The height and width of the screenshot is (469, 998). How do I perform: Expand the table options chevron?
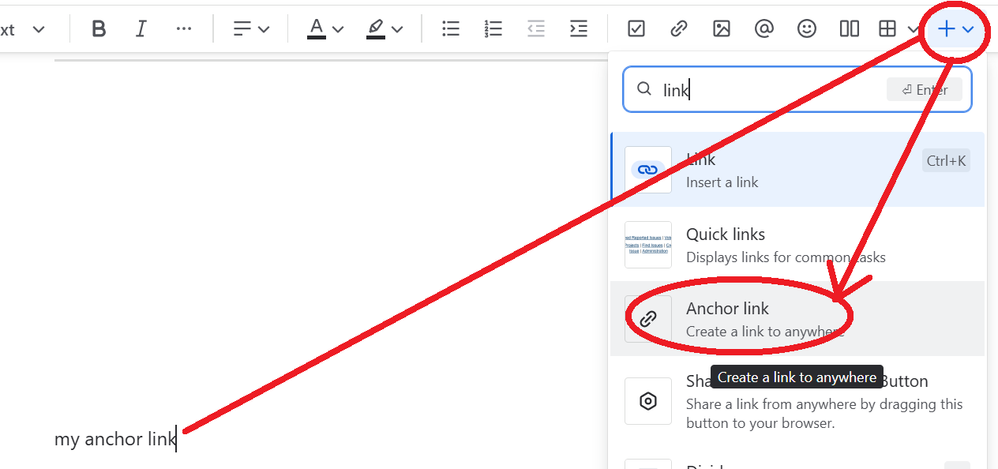912,29
